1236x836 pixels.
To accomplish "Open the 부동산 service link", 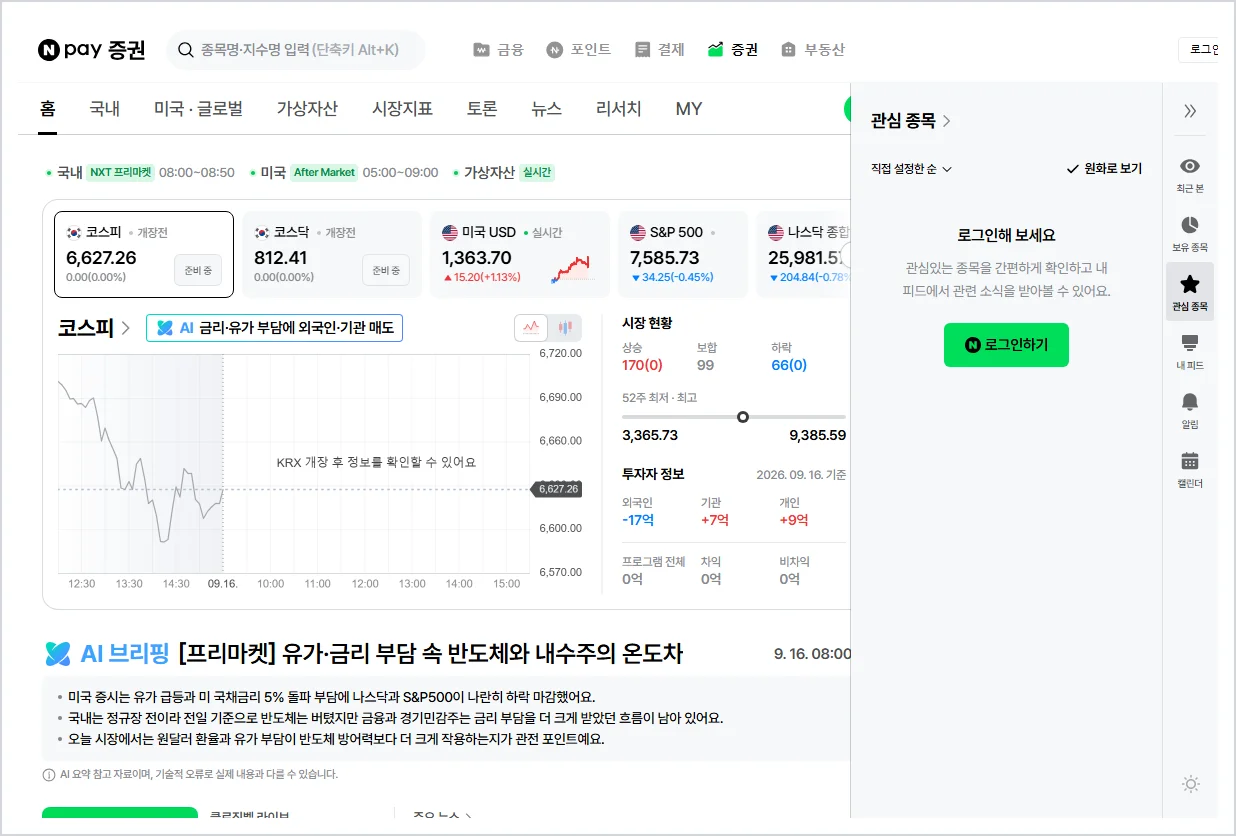I will (x=813, y=49).
